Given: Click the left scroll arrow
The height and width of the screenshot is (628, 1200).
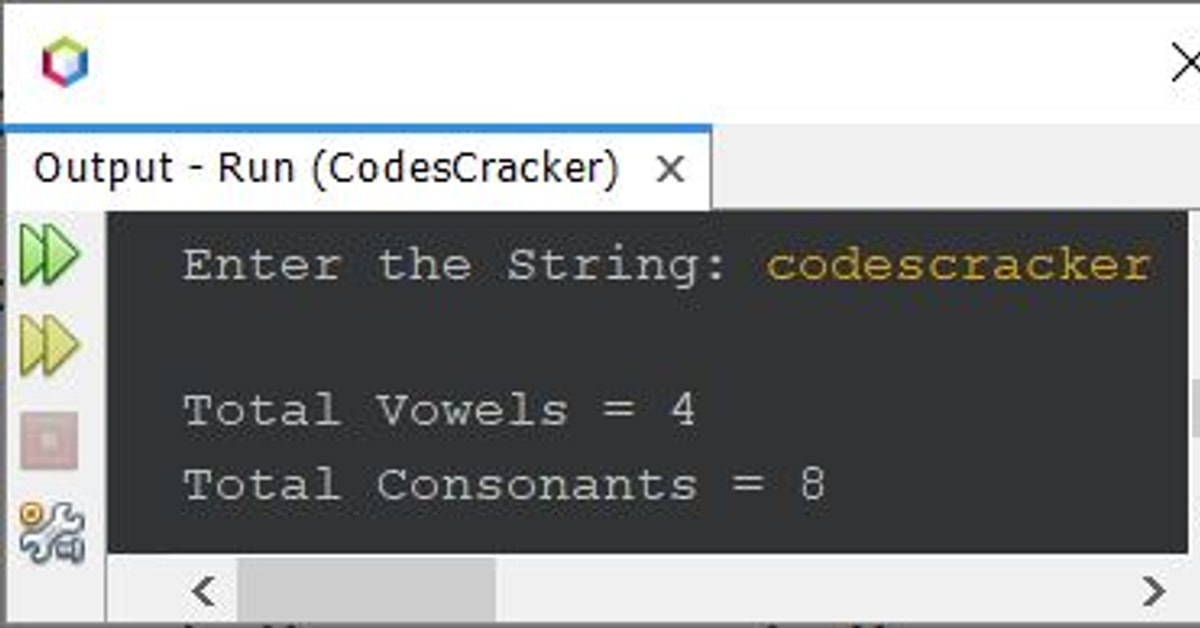Looking at the screenshot, I should (204, 591).
